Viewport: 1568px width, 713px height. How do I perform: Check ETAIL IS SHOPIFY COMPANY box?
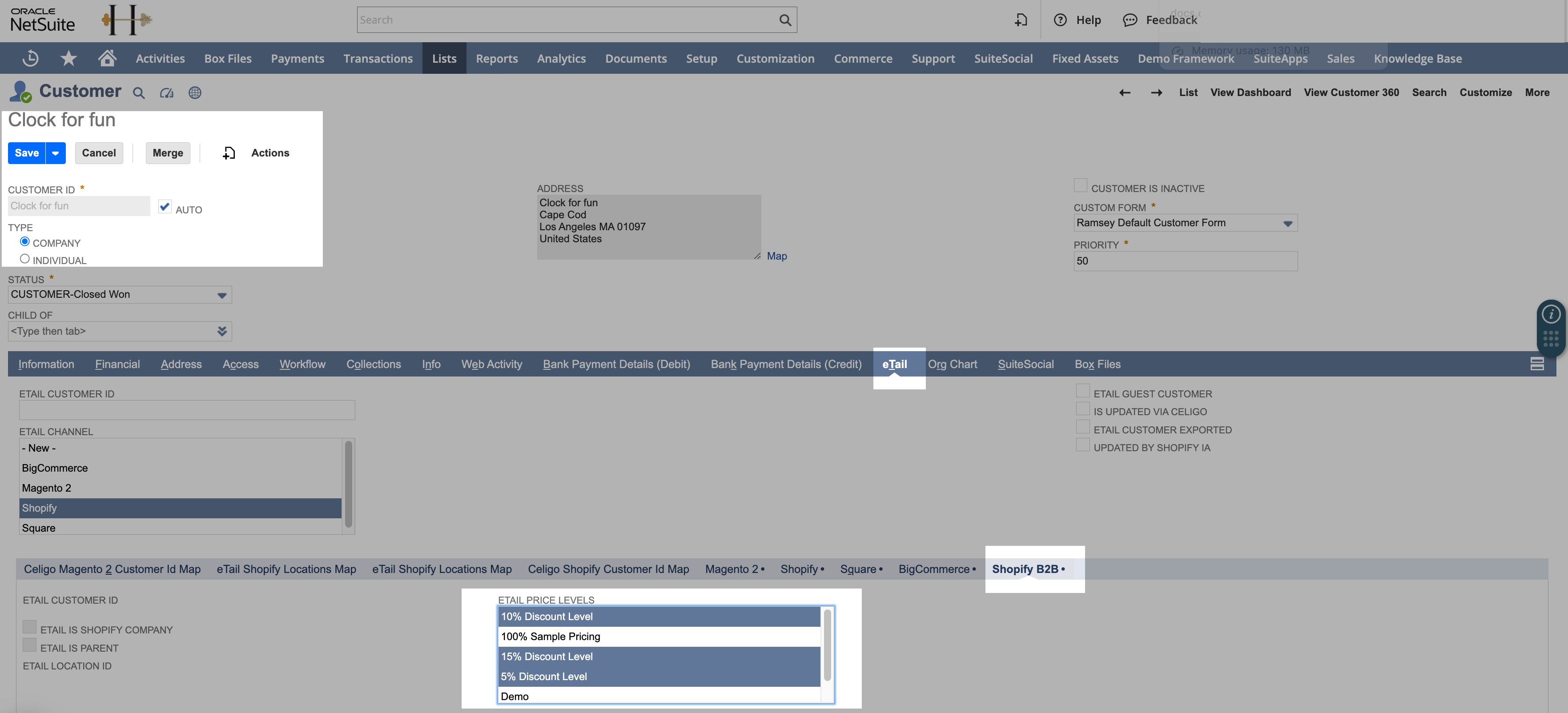[30, 627]
